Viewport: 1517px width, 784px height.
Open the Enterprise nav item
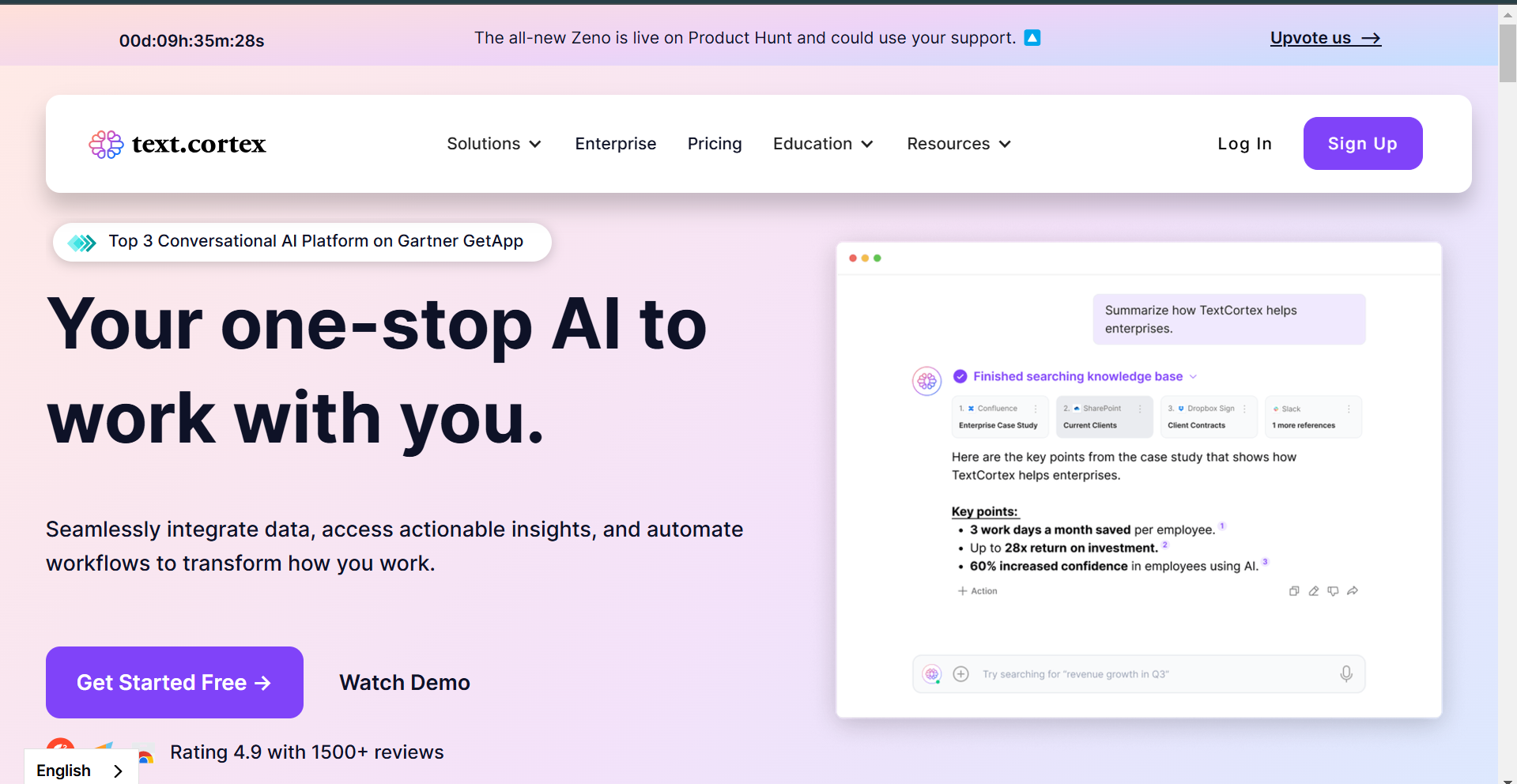[x=616, y=144]
